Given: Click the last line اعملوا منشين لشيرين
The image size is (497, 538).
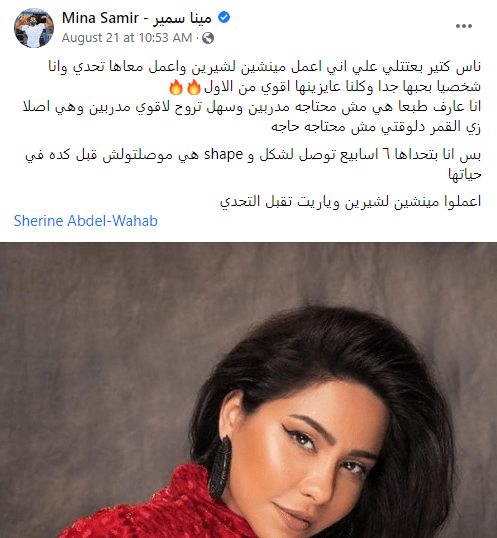Looking at the screenshot, I should pyautogui.click(x=351, y=201).
